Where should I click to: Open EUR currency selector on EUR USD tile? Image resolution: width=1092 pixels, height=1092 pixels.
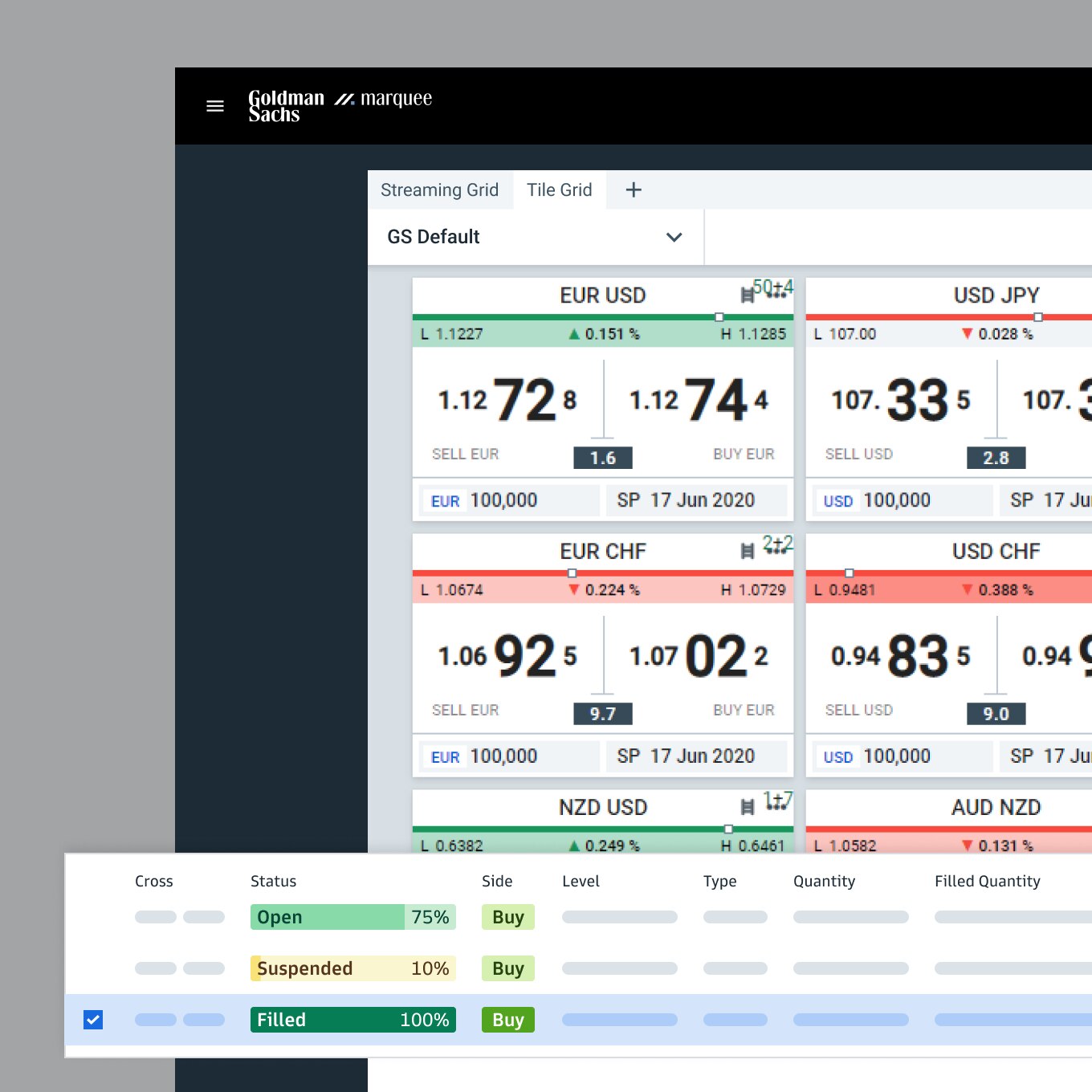445,501
